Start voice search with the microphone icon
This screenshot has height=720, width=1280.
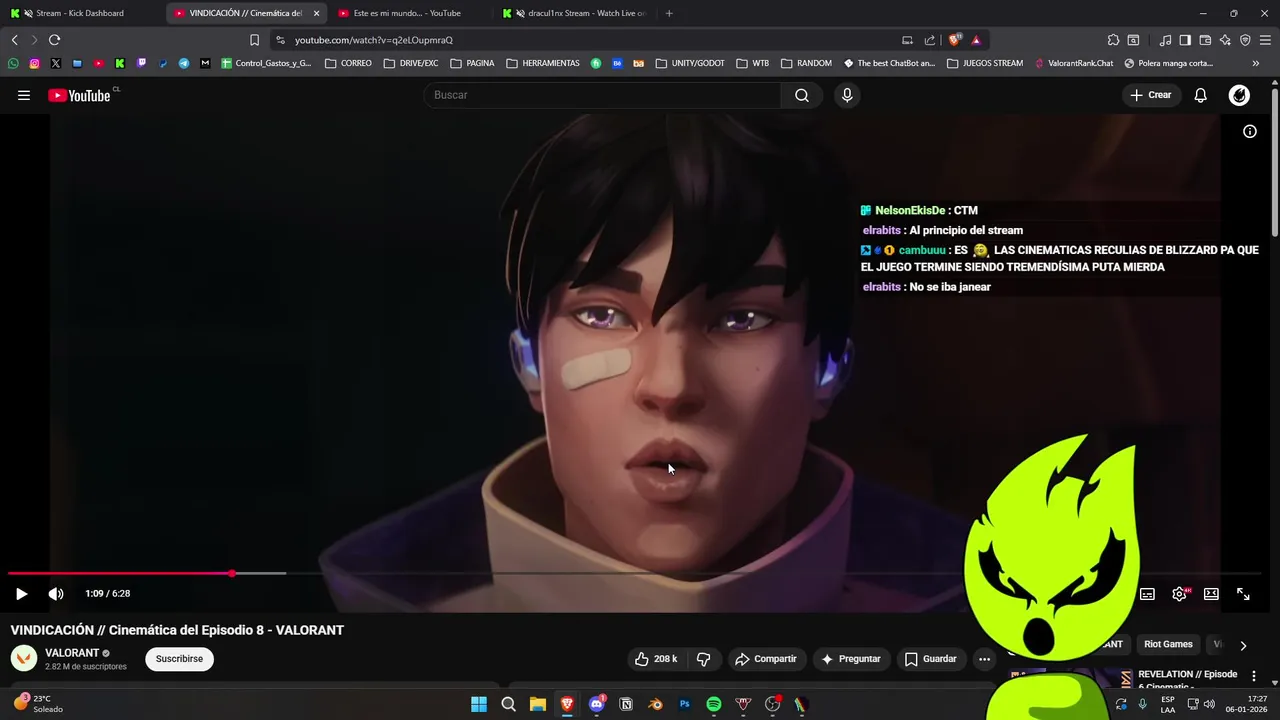(847, 95)
